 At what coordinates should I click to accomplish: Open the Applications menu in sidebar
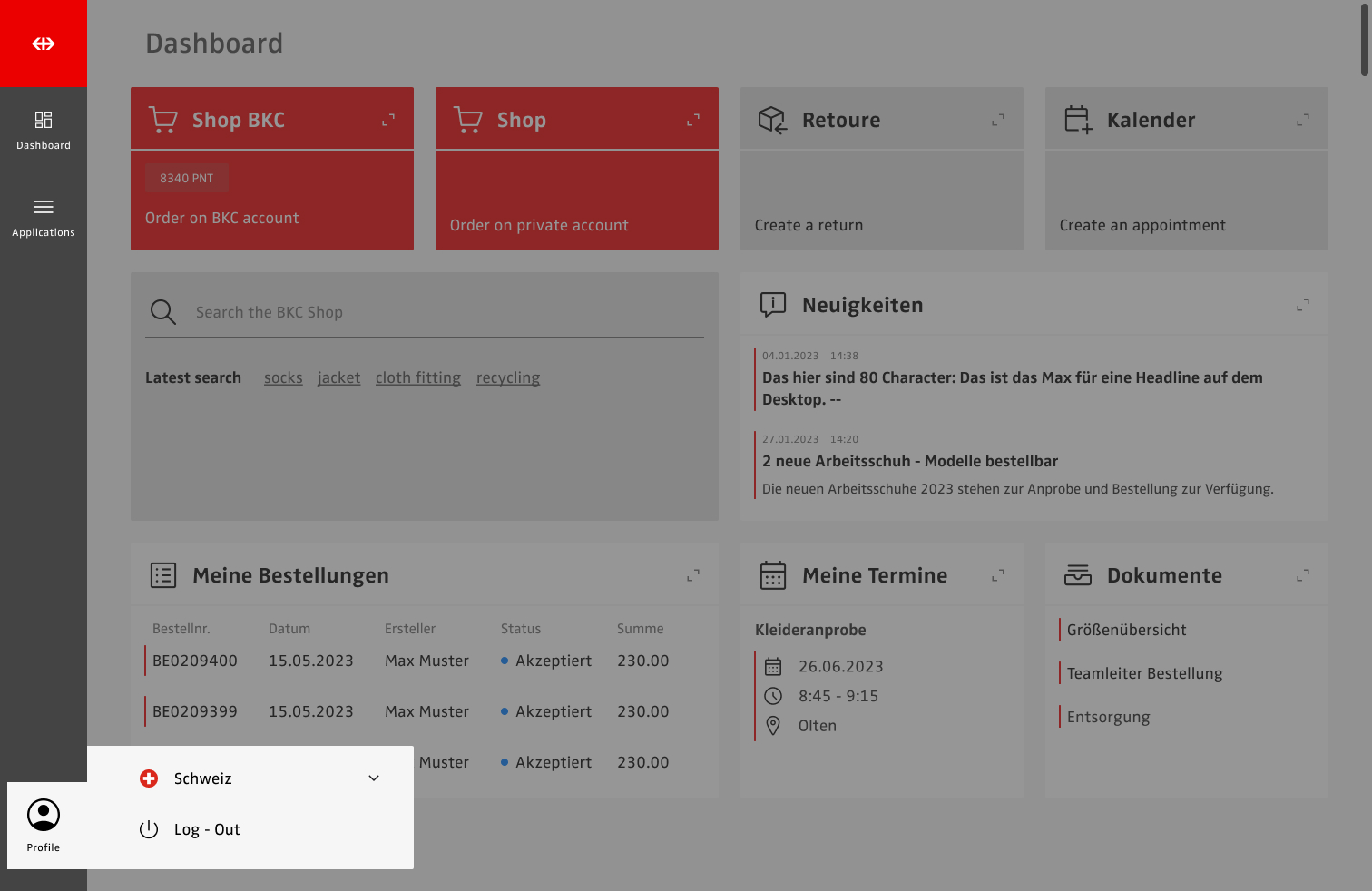(44, 218)
